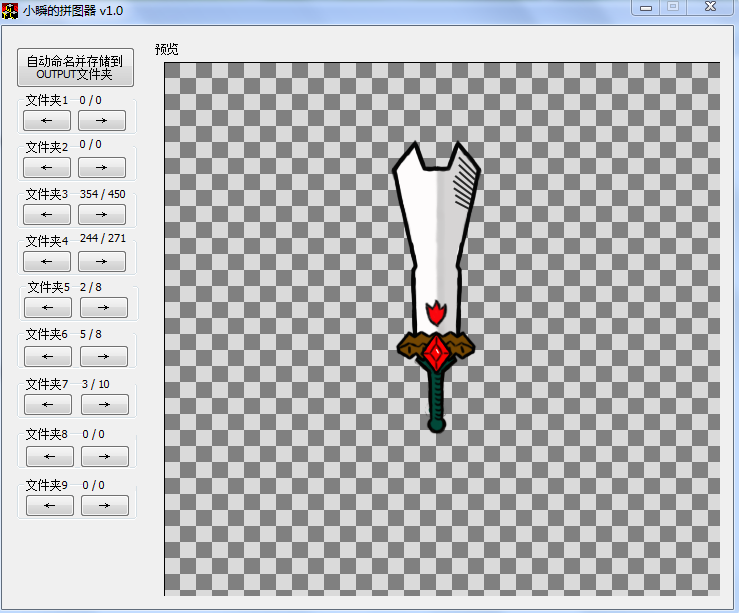Next handle option in 文件夹7
Viewport: 739px width, 613px height.
105,405
